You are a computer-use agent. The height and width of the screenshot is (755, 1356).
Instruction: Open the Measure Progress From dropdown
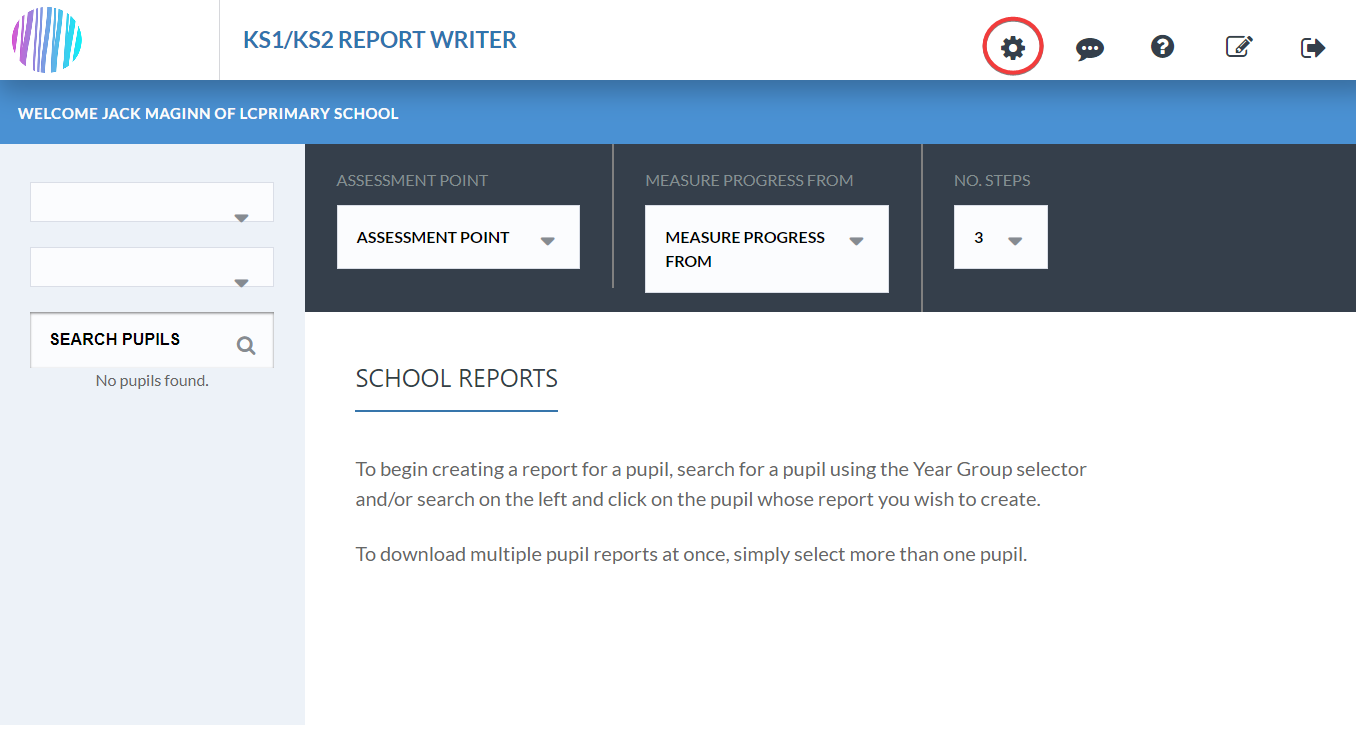coord(767,249)
